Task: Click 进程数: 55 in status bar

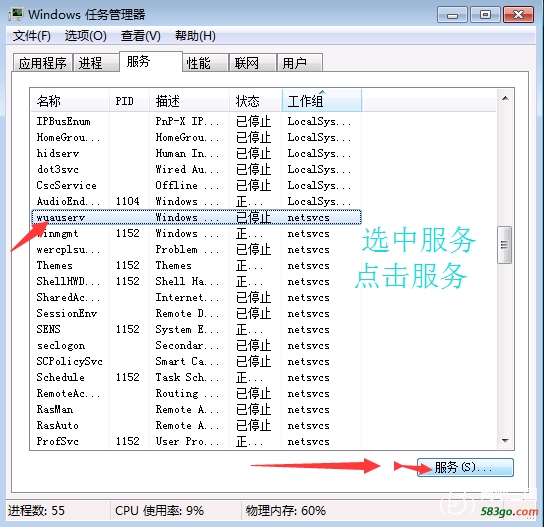Action: (36, 511)
